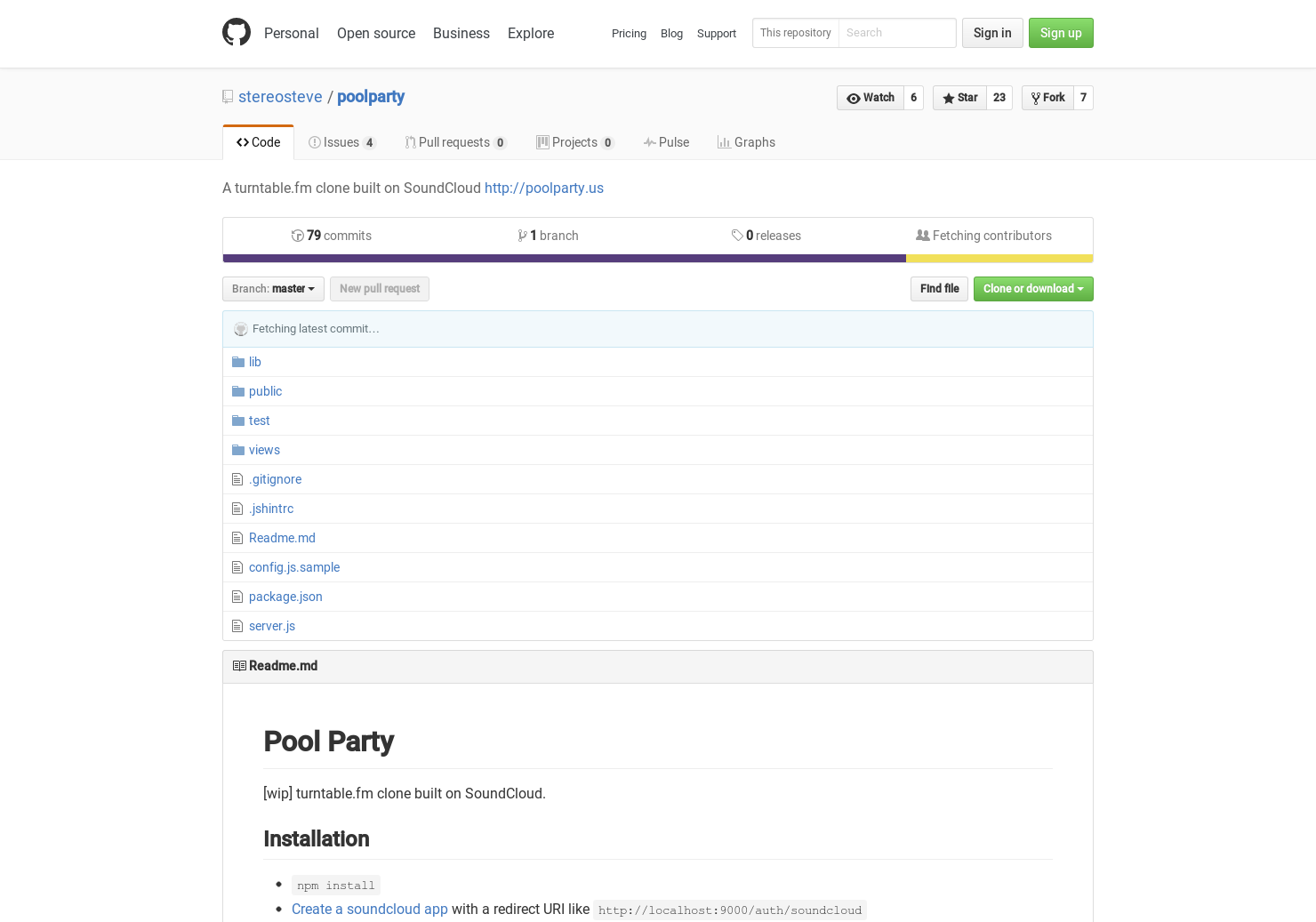Star the poolparty repository
This screenshot has width=1316, height=922.
(959, 98)
